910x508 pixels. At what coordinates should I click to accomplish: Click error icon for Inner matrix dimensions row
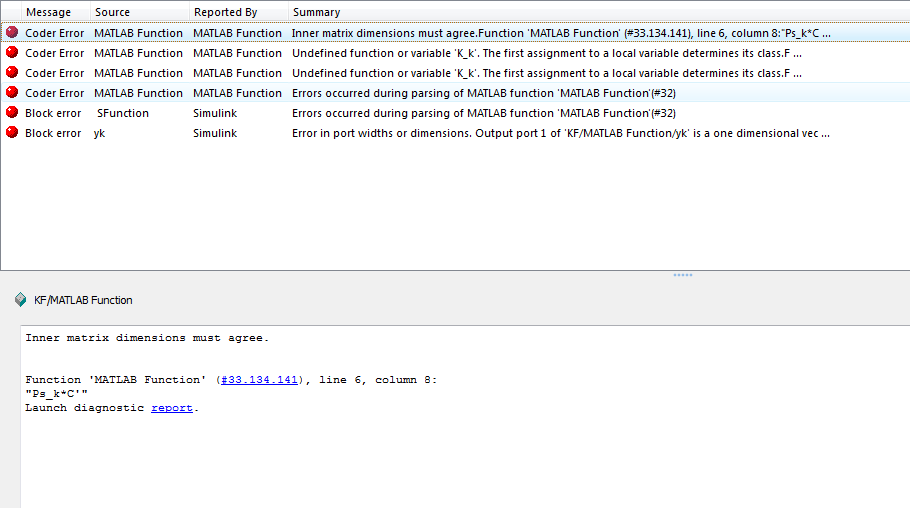[12, 33]
